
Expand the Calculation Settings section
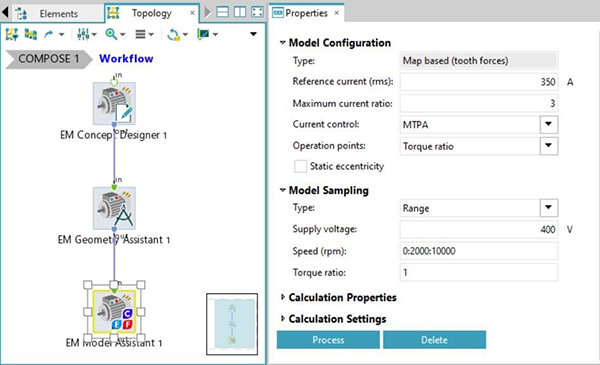click(282, 318)
